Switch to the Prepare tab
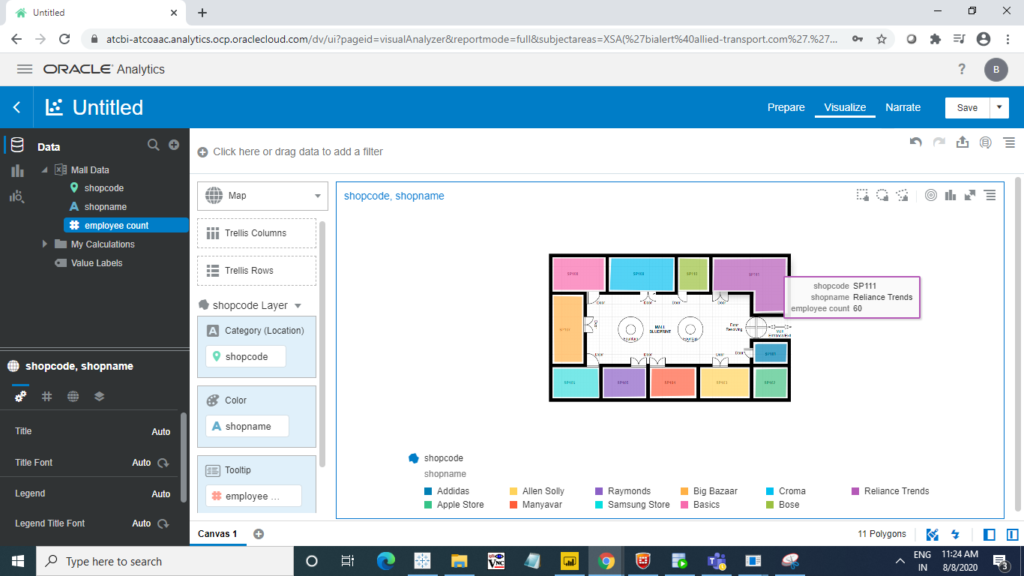The image size is (1024, 576). 786,107
